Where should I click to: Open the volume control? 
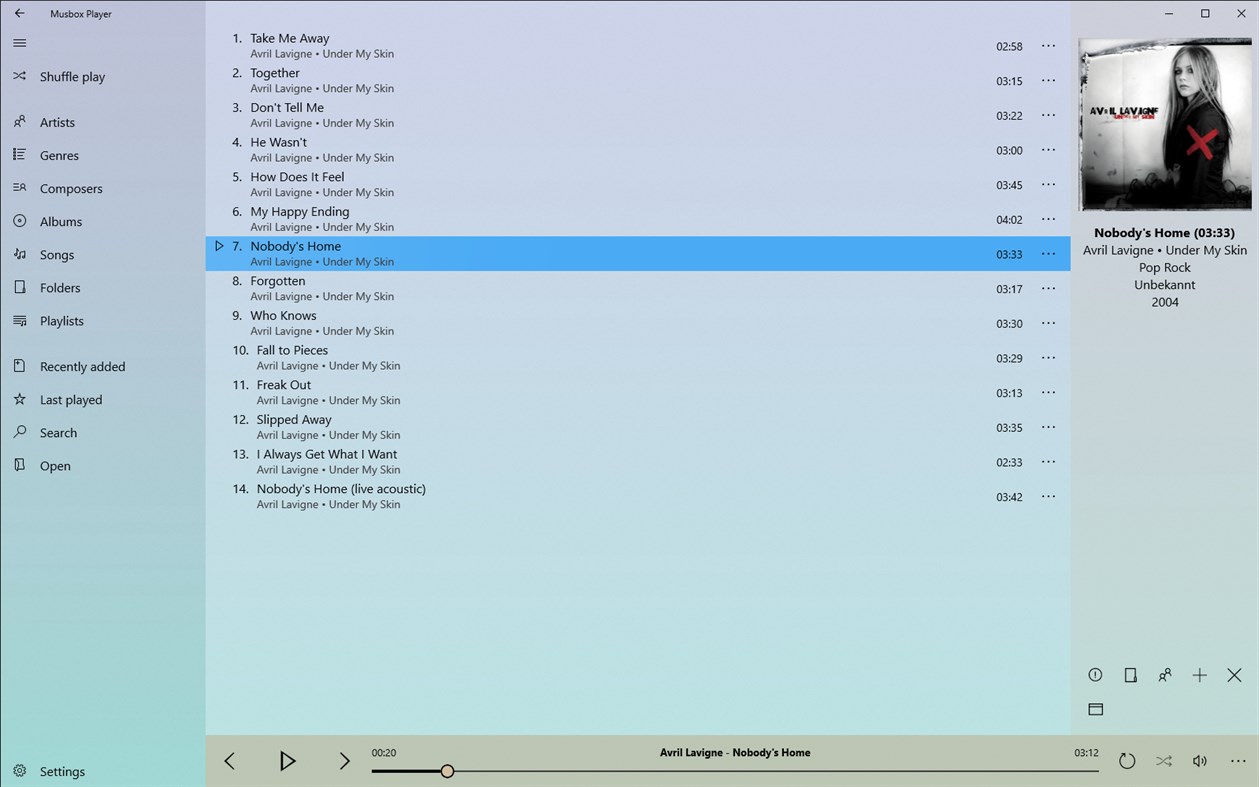point(1199,761)
